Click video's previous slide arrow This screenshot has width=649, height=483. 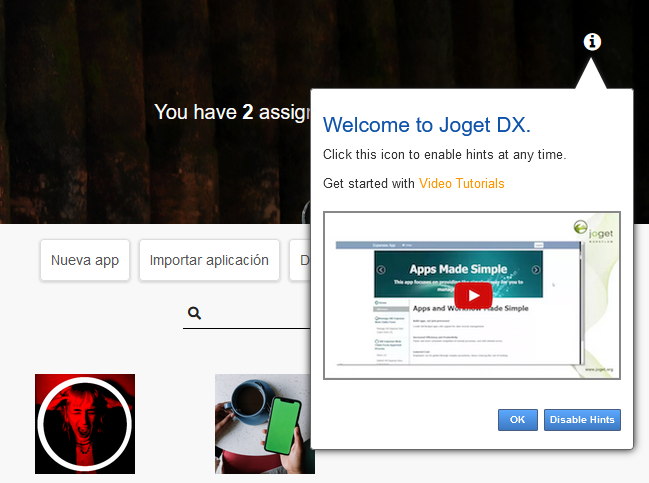[381, 270]
